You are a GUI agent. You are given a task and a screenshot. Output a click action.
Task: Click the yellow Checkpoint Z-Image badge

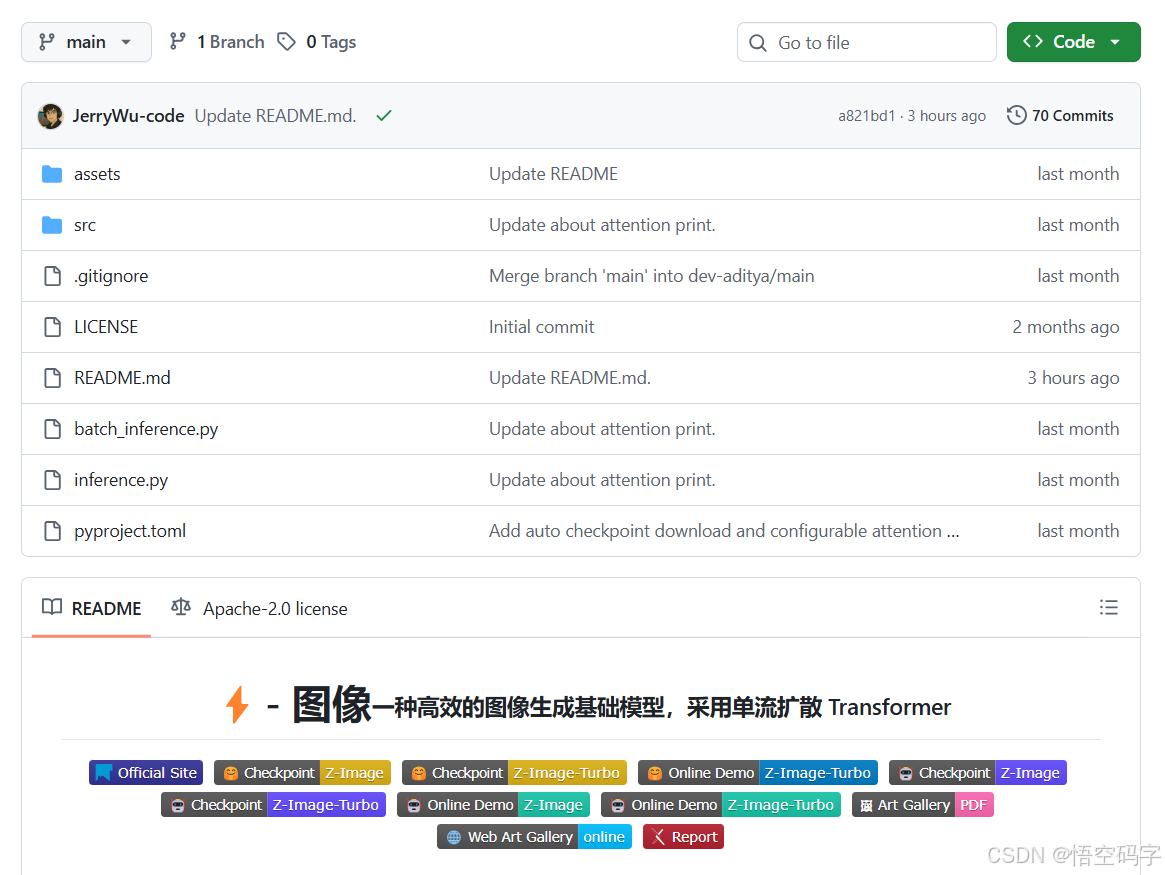pyautogui.click(x=302, y=772)
